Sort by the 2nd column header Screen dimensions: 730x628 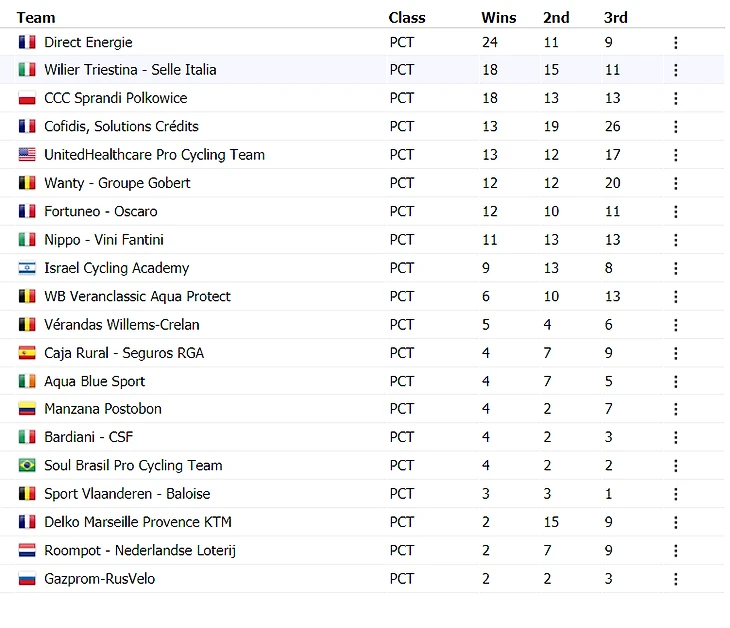(x=556, y=18)
